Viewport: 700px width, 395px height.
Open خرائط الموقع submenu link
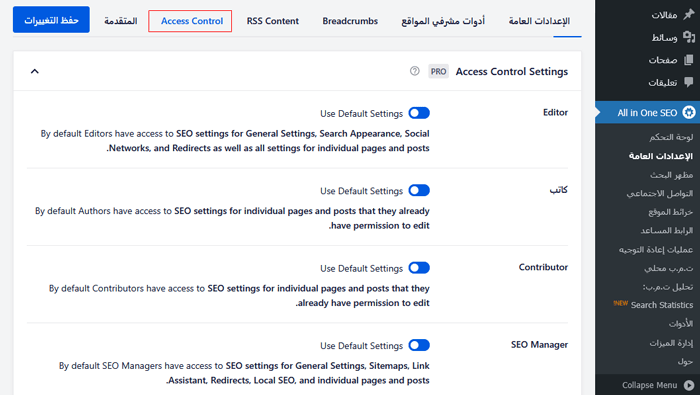coord(671,212)
